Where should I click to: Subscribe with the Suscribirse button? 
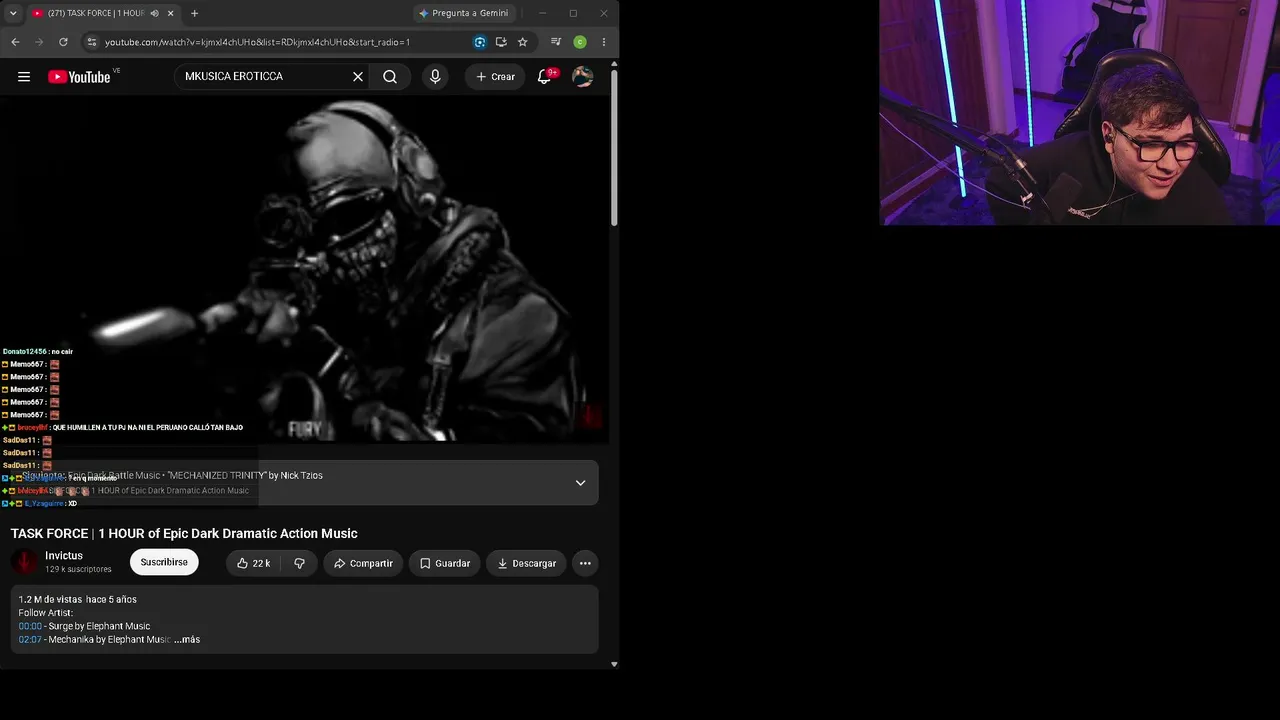coord(164,562)
